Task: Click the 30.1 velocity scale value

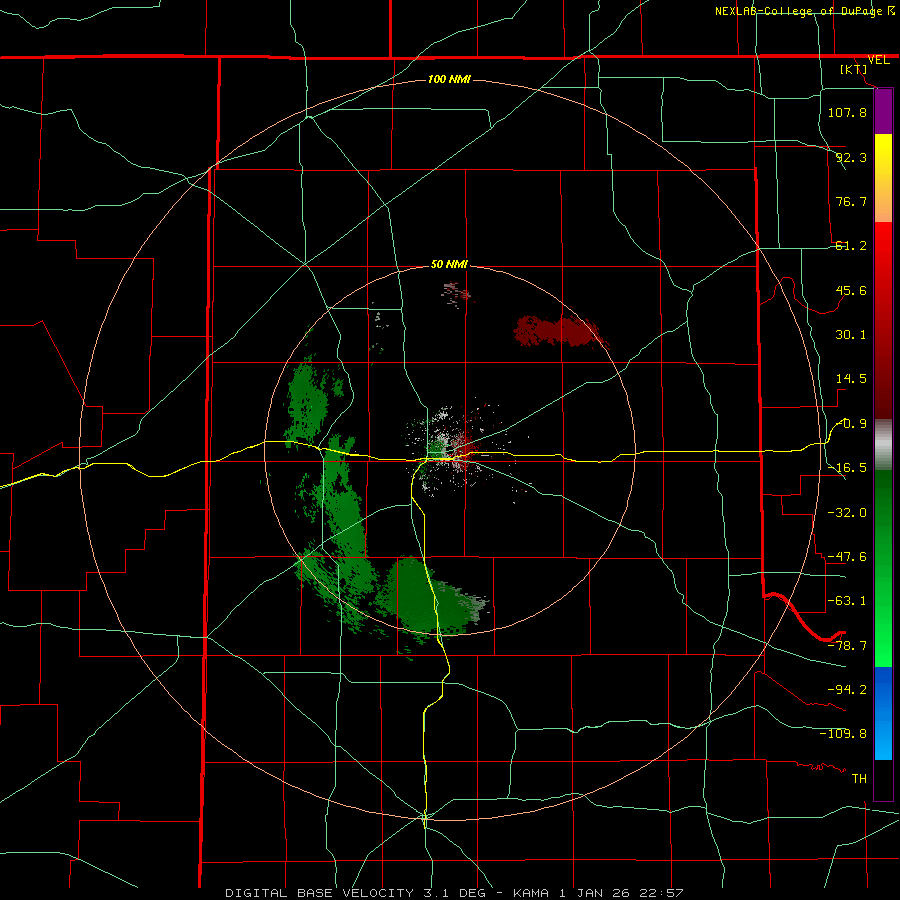Action: pos(851,335)
